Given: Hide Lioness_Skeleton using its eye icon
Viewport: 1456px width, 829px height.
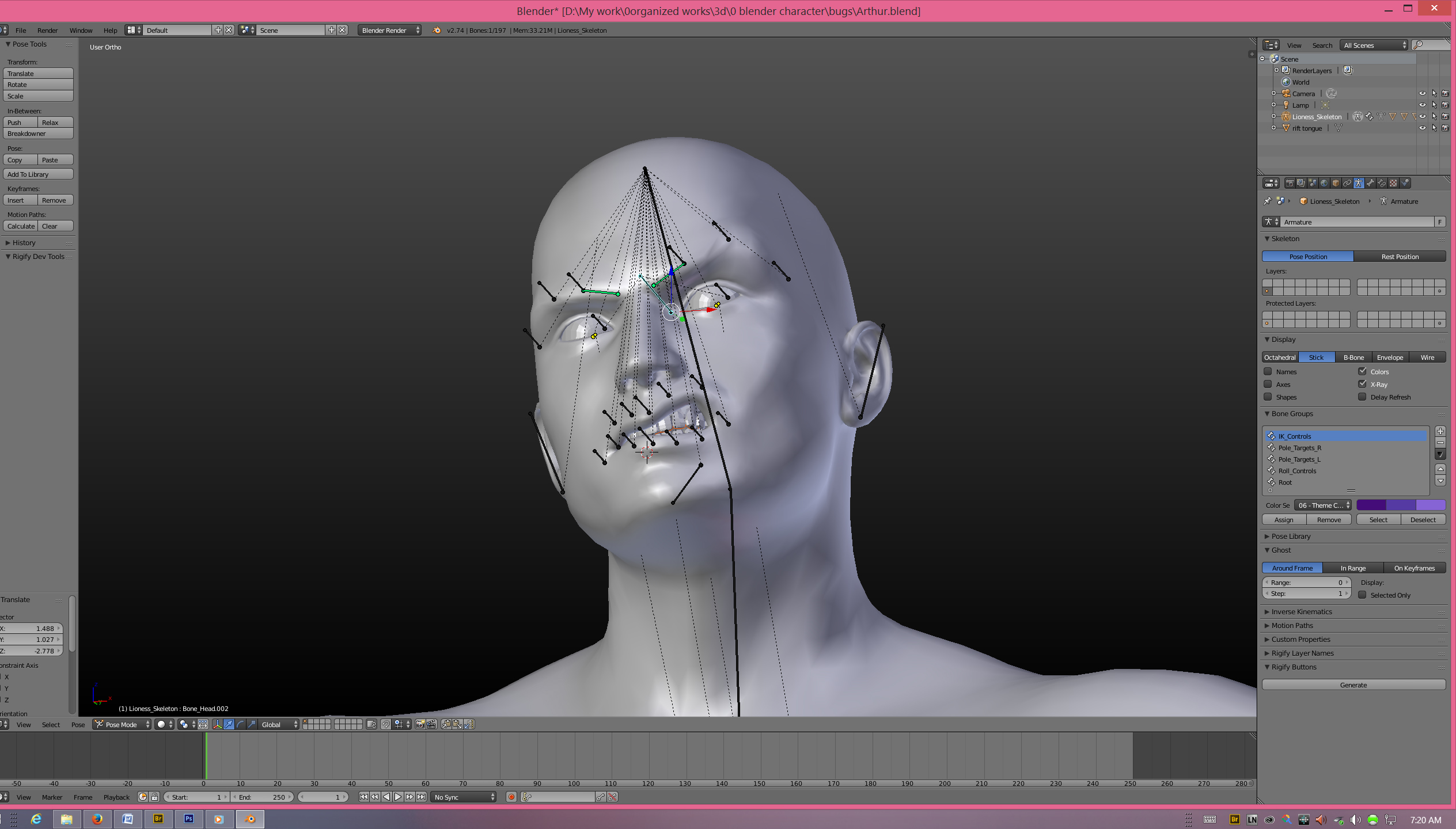Looking at the screenshot, I should (x=1422, y=116).
